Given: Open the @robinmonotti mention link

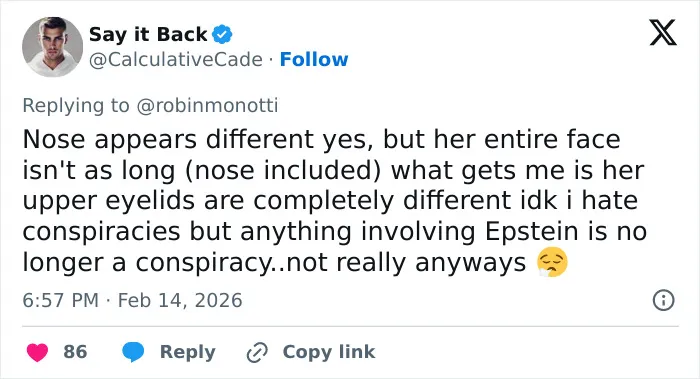Looking at the screenshot, I should 207,105.
